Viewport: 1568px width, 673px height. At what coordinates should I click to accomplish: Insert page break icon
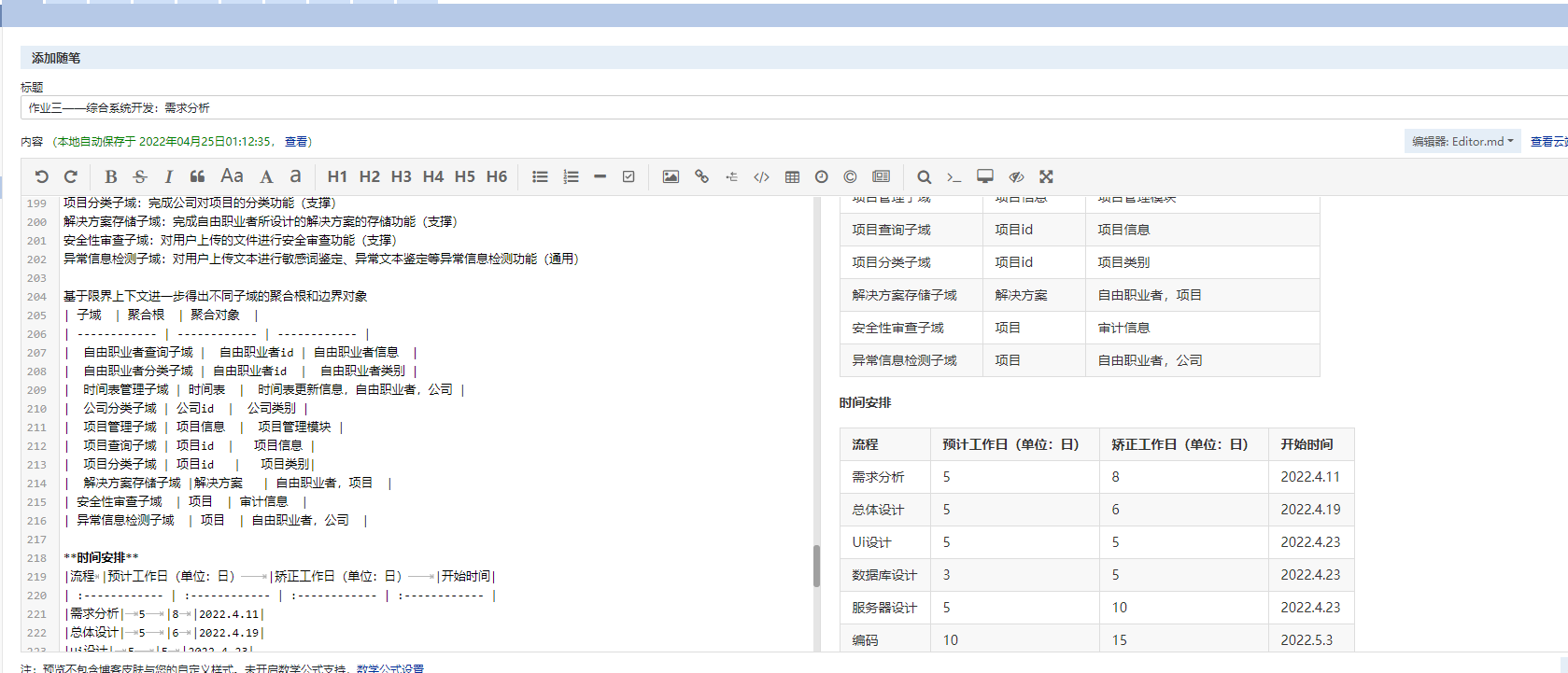point(881,176)
